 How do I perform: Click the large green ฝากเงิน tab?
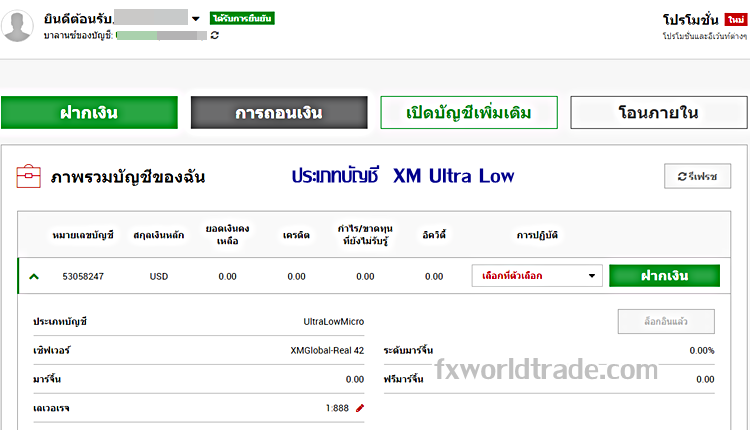(89, 113)
